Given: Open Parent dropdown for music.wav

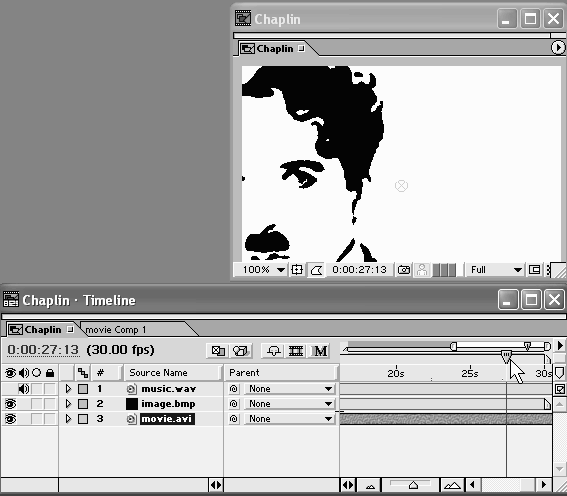Looking at the screenshot, I should (x=289, y=389).
